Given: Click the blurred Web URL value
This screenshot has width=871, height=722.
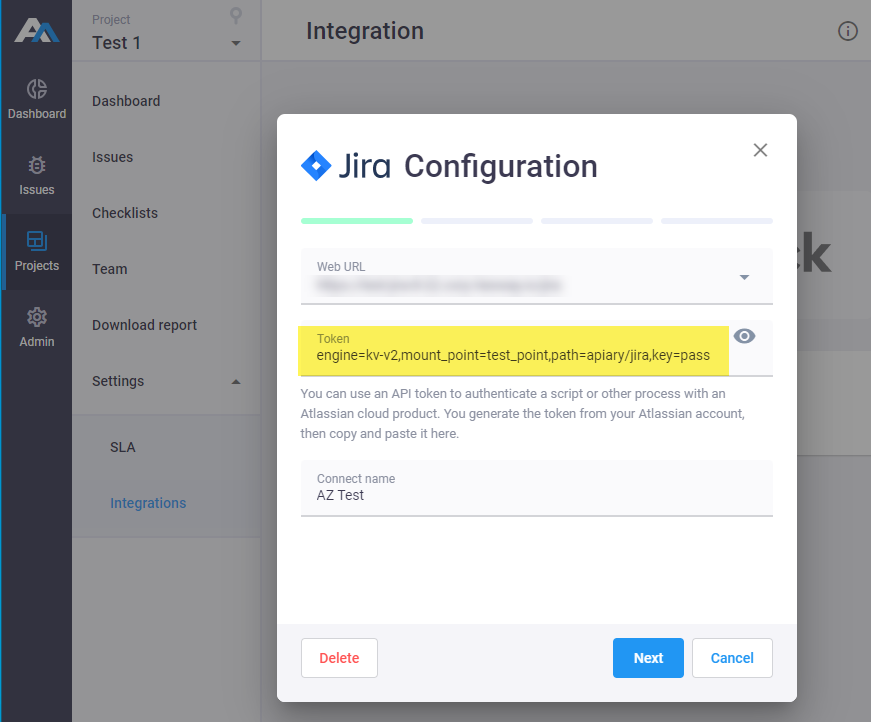Looking at the screenshot, I should click(x=438, y=285).
